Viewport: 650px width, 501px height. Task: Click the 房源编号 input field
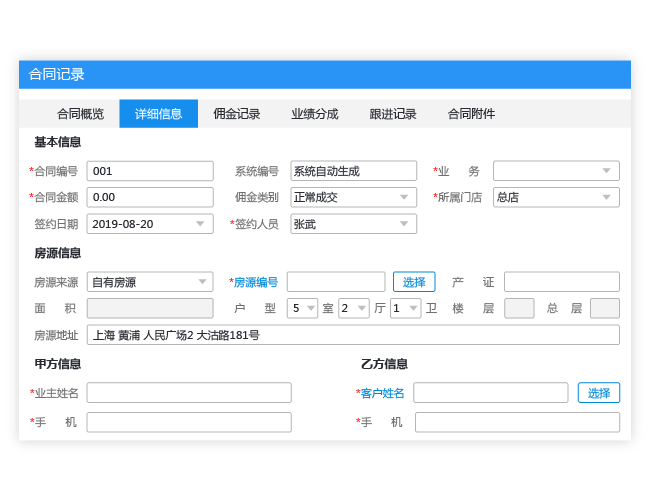click(x=336, y=282)
